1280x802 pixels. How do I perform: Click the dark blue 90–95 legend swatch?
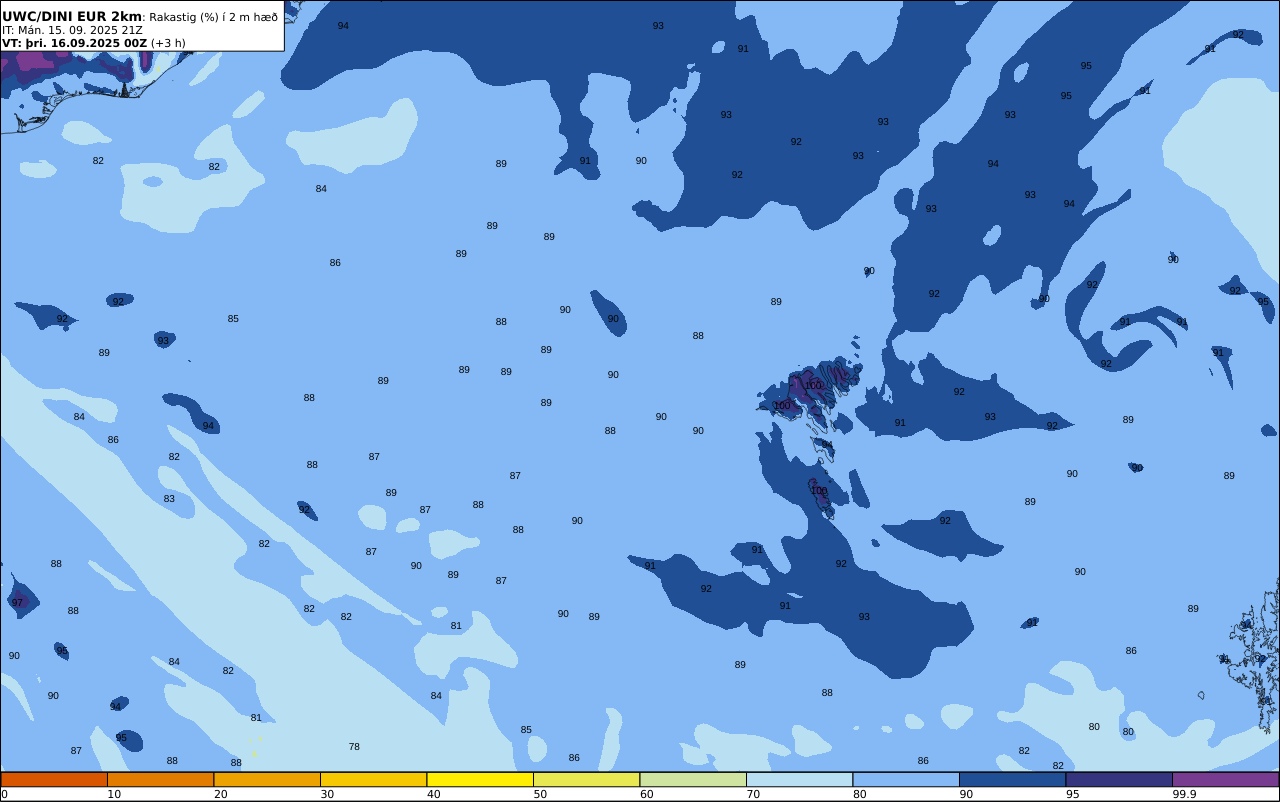(1012, 779)
